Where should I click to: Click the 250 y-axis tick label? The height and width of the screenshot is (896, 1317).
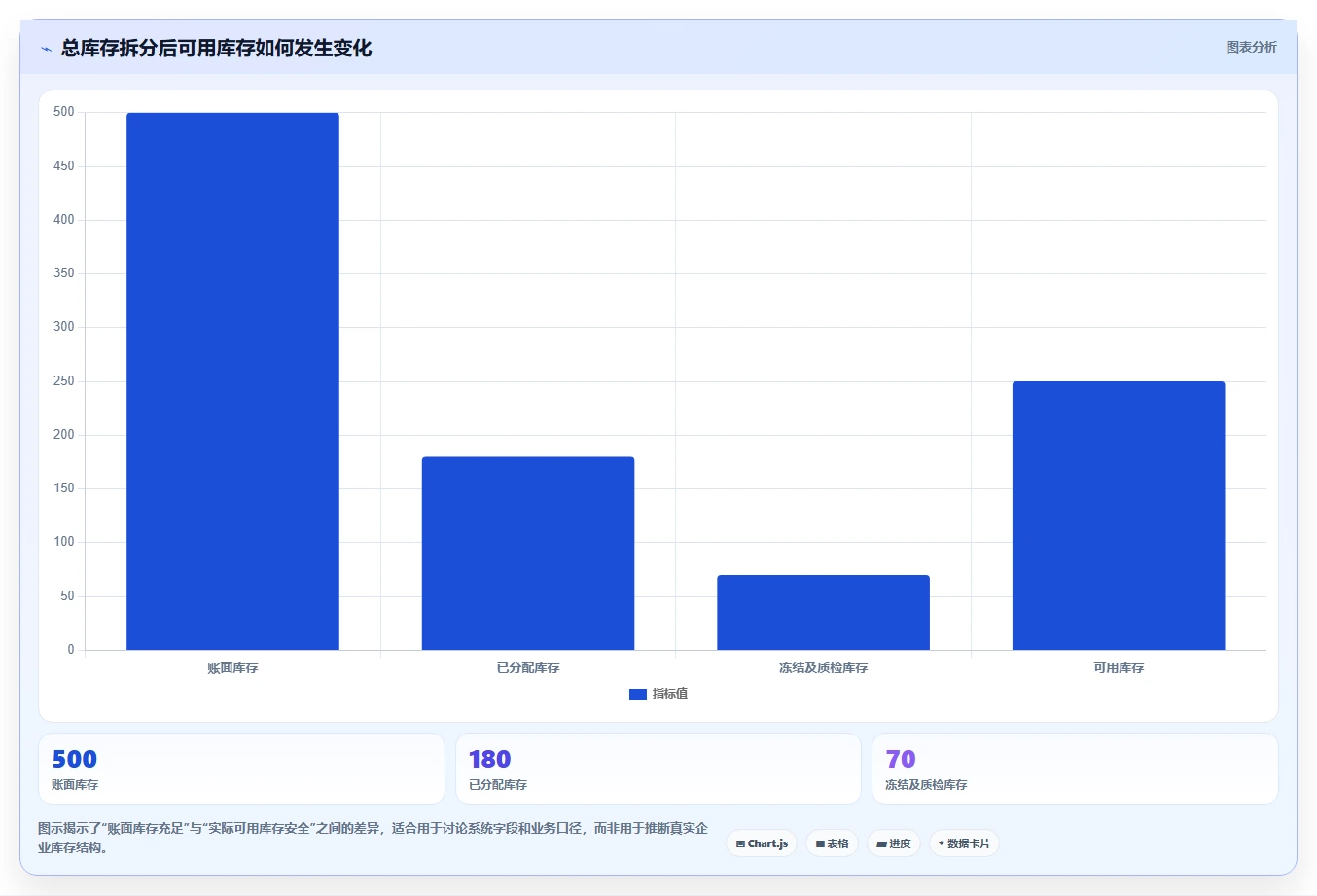click(x=64, y=381)
